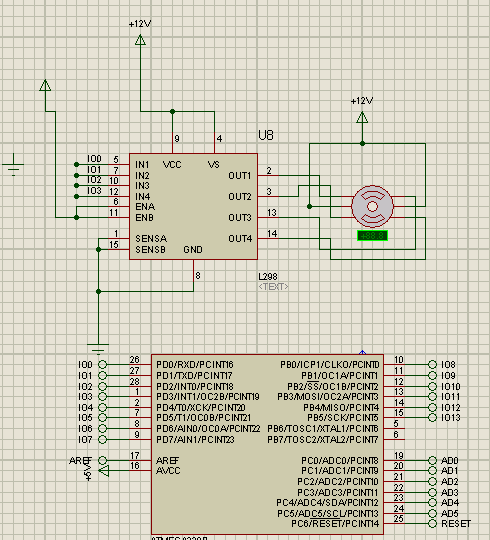
Task: Select the ATmega microcontroller body
Action: click(267, 444)
